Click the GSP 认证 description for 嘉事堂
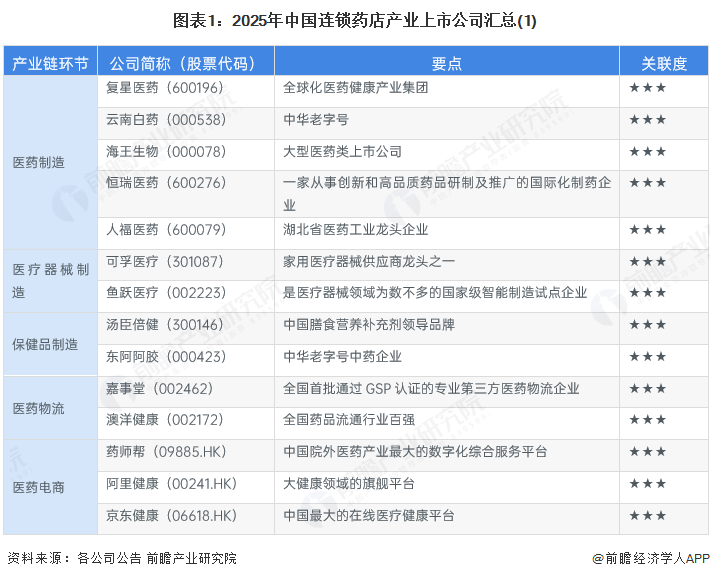 pos(432,388)
